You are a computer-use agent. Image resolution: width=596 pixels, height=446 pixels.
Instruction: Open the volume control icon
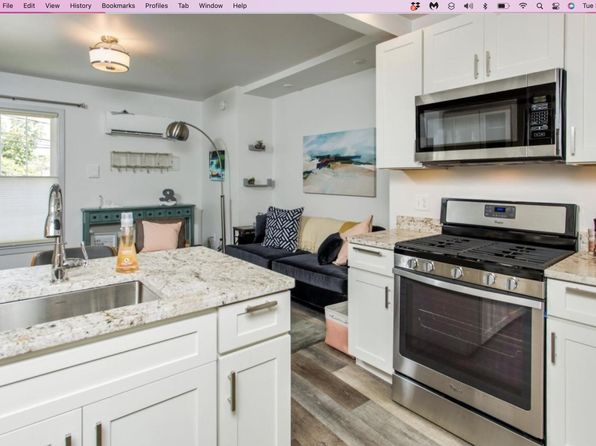coord(469,6)
